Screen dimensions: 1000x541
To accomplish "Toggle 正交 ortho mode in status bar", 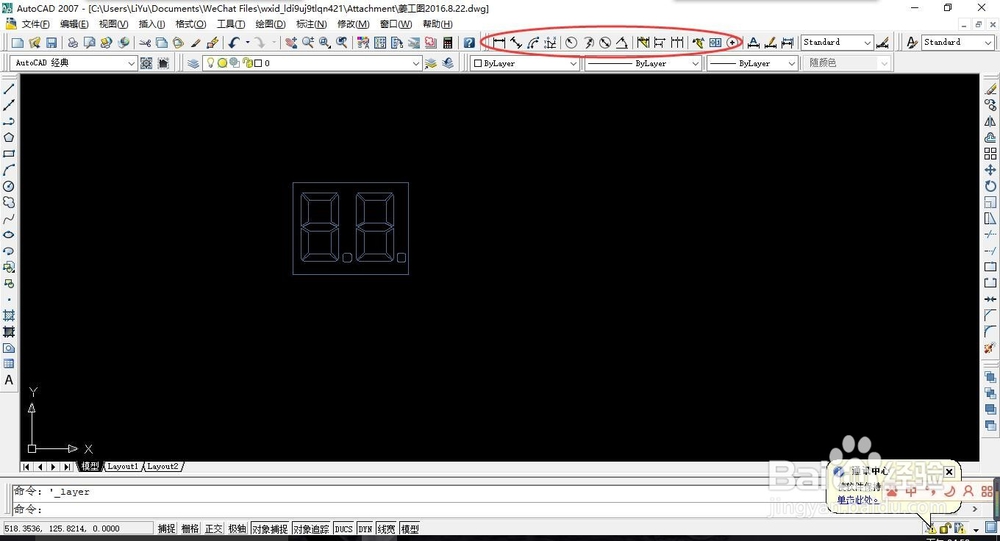I will (214, 528).
